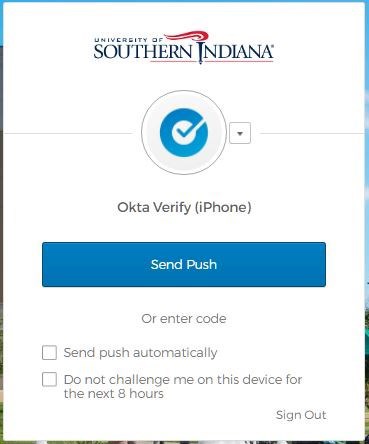The width and height of the screenshot is (369, 444).
Task: Click the torch handle between Southern and Indiana
Action: 200,53
